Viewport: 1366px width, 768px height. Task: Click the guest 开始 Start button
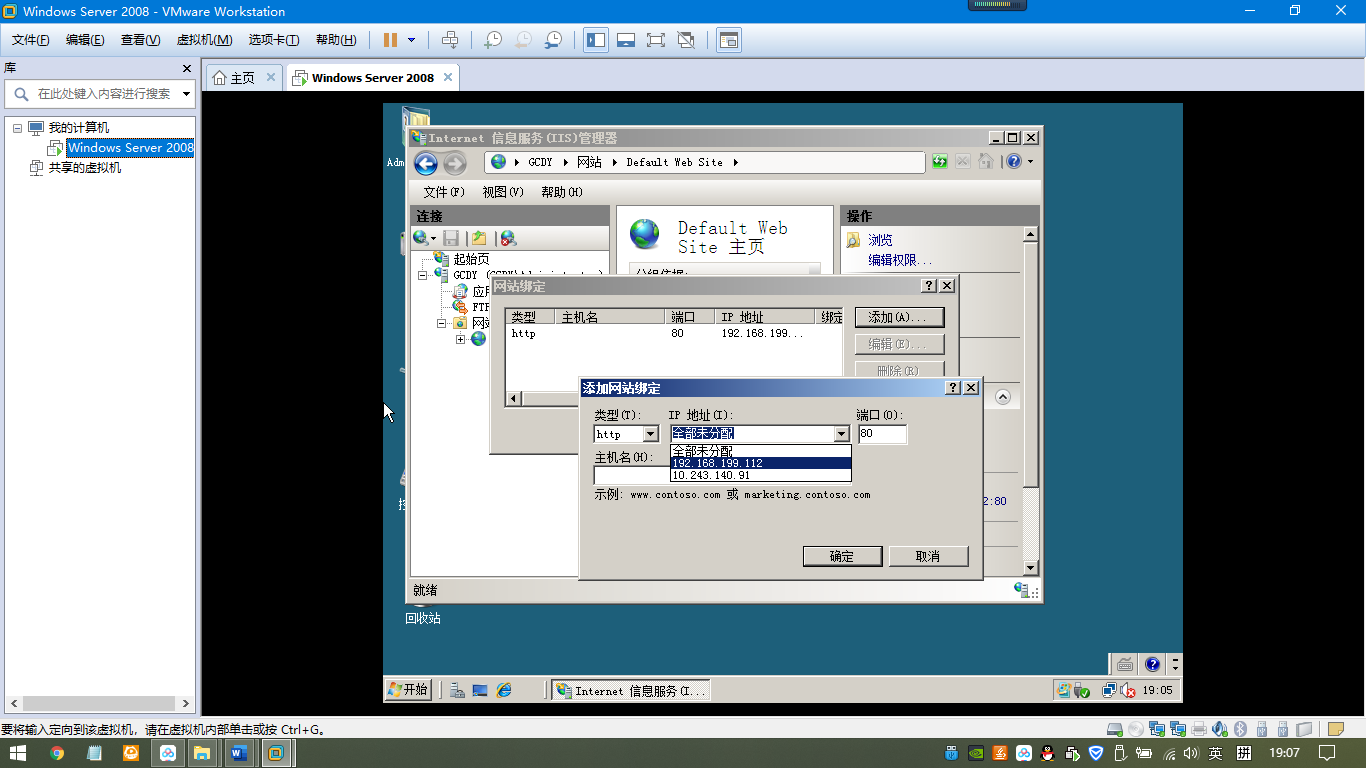click(x=408, y=690)
